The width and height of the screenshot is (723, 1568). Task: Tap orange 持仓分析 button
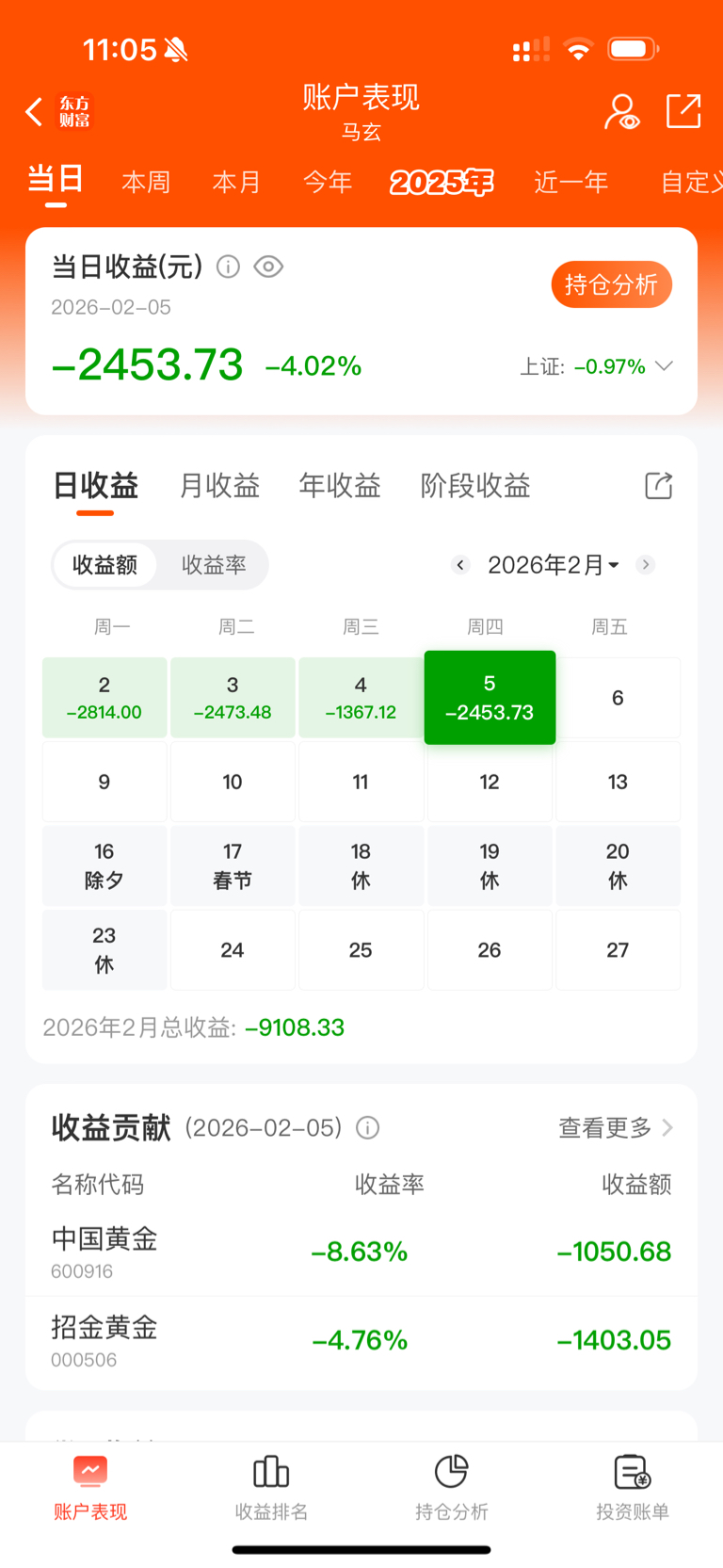coord(611,284)
